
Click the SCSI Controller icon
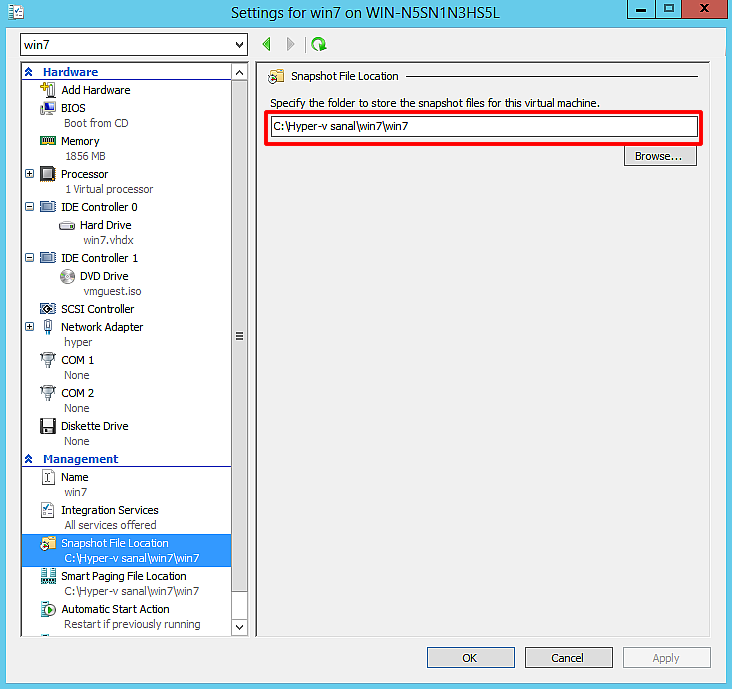[48, 309]
